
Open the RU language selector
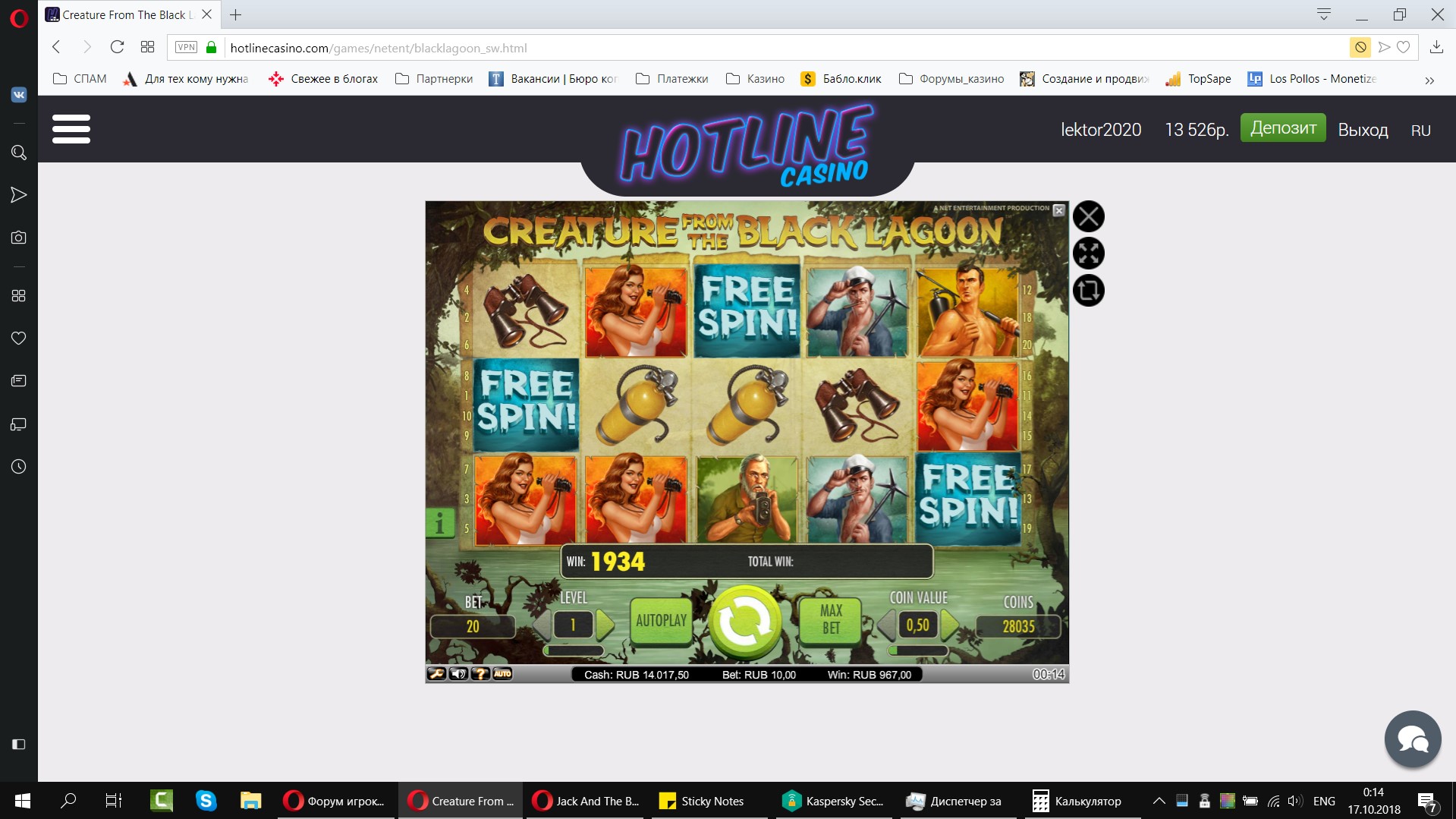pos(1421,131)
